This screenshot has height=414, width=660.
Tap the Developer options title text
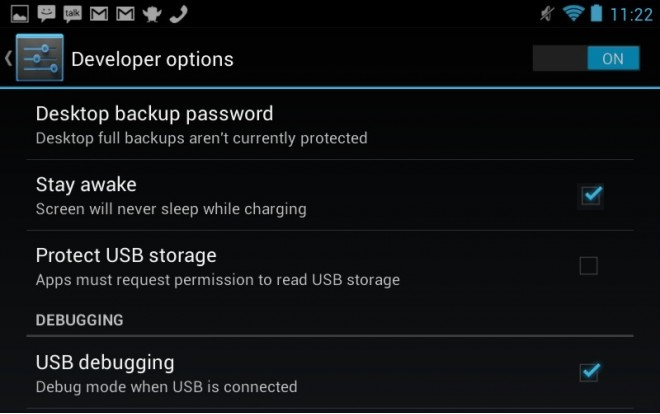coord(152,59)
